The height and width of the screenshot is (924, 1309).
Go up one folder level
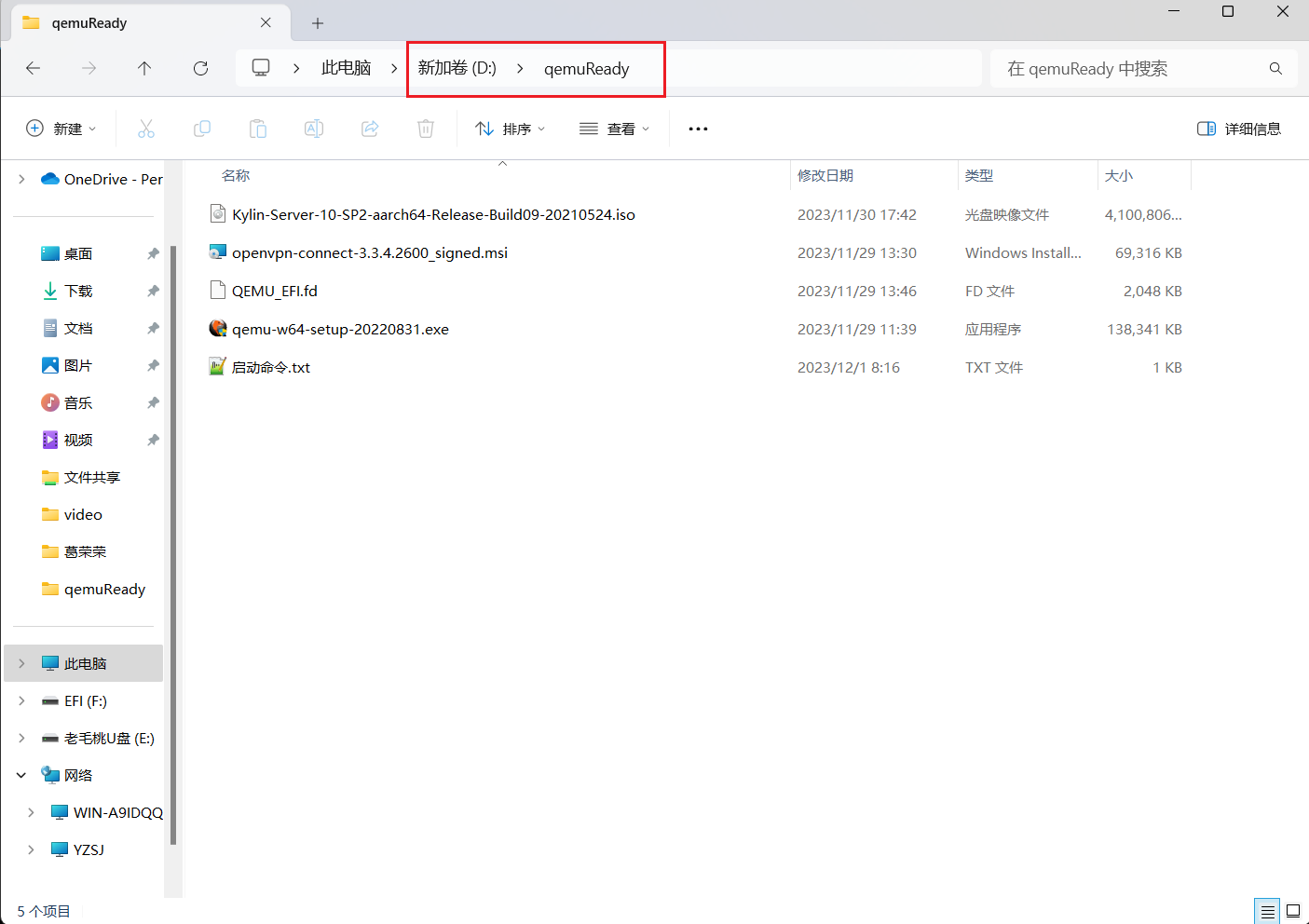click(144, 68)
